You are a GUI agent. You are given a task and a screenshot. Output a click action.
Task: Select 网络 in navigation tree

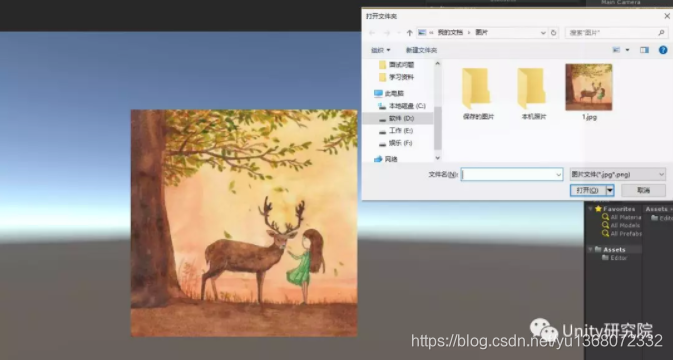tap(386, 159)
